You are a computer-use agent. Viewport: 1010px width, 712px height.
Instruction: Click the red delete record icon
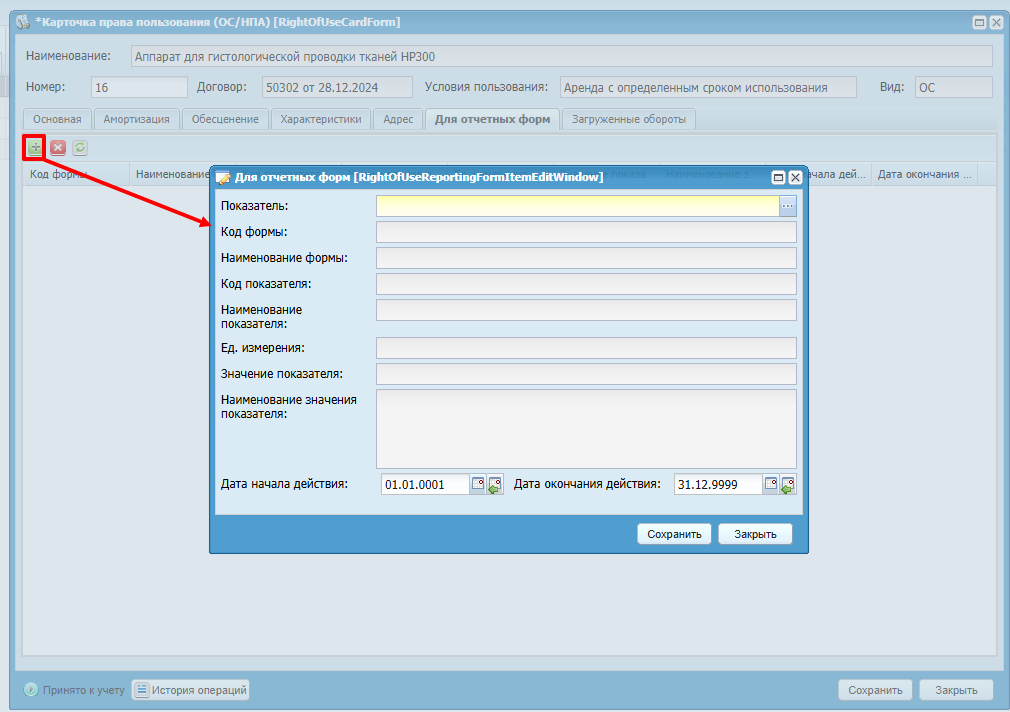tap(58, 147)
